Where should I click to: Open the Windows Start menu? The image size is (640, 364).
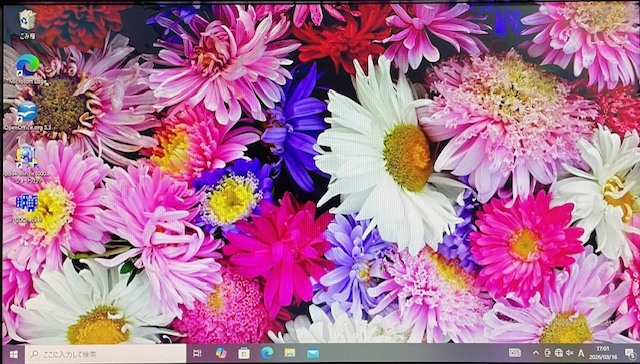(13, 354)
